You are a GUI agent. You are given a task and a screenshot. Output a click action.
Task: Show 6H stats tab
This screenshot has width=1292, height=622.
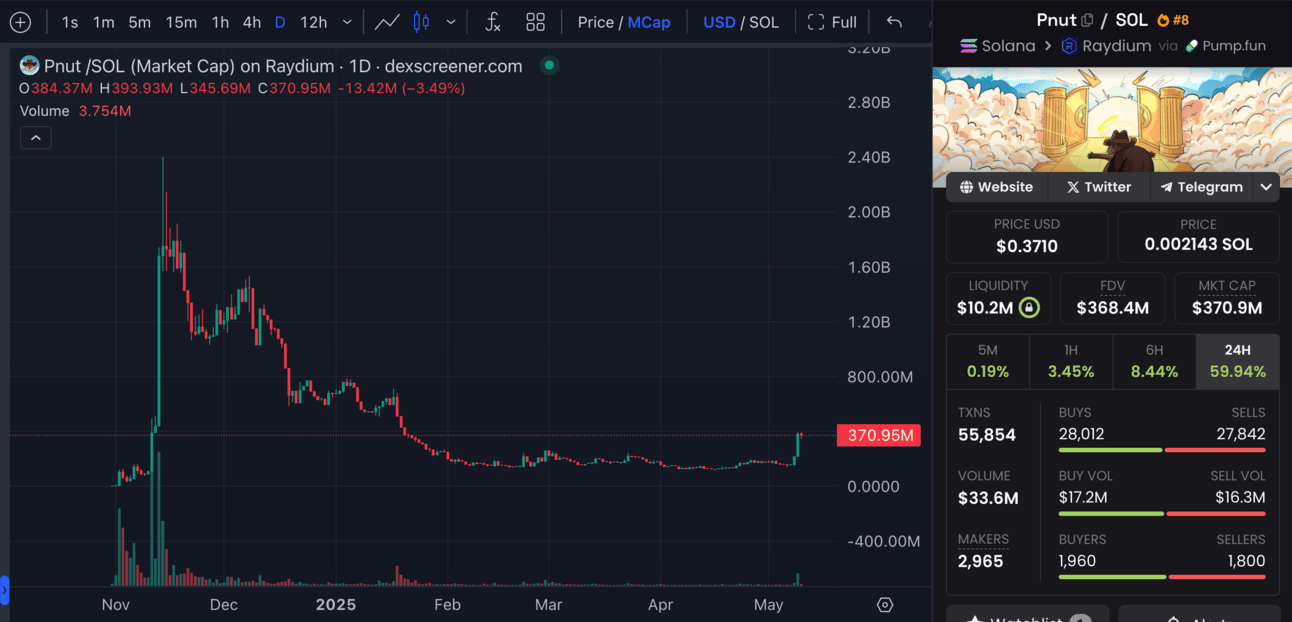(x=1154, y=361)
